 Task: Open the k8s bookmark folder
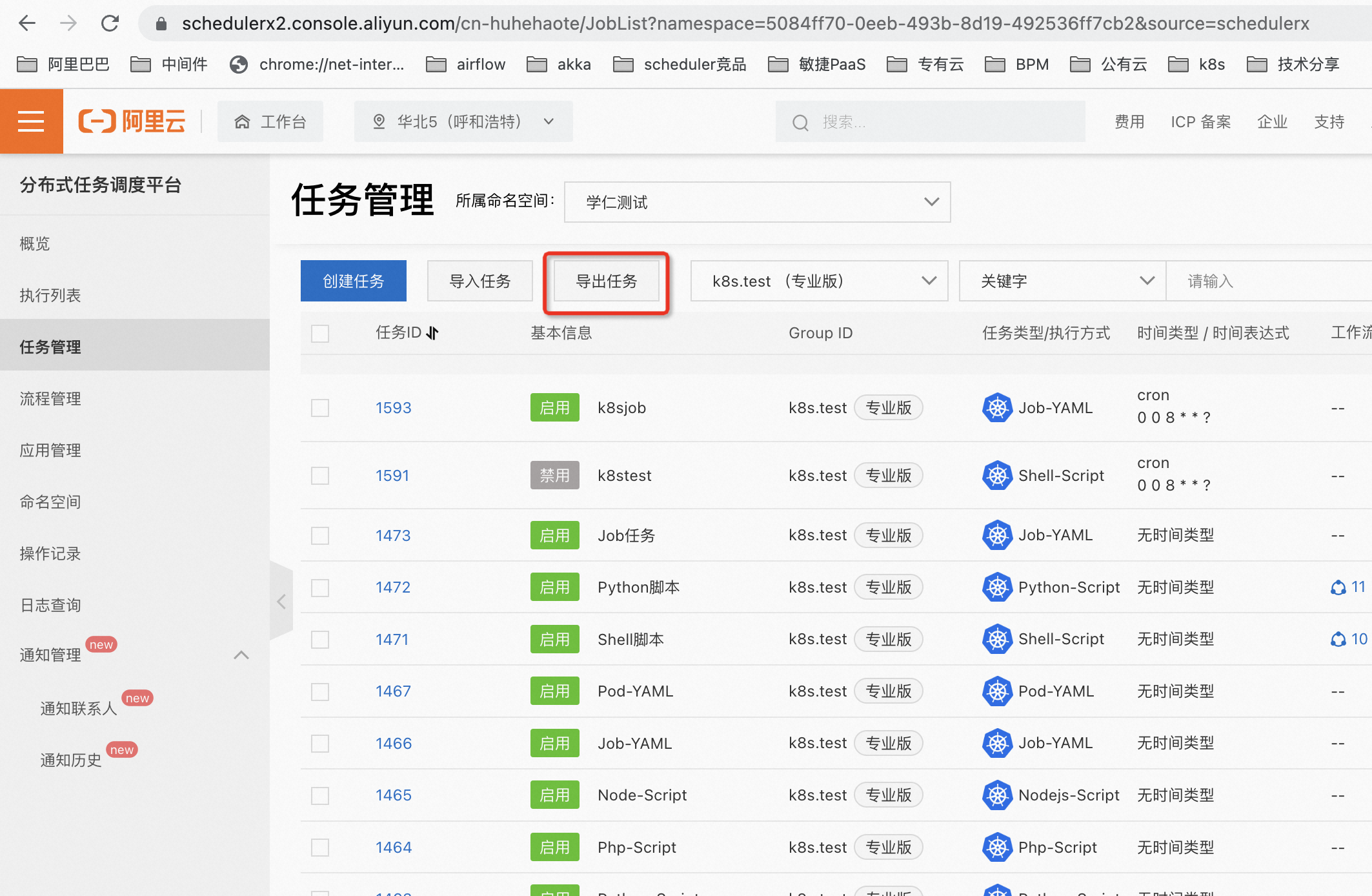1196,65
